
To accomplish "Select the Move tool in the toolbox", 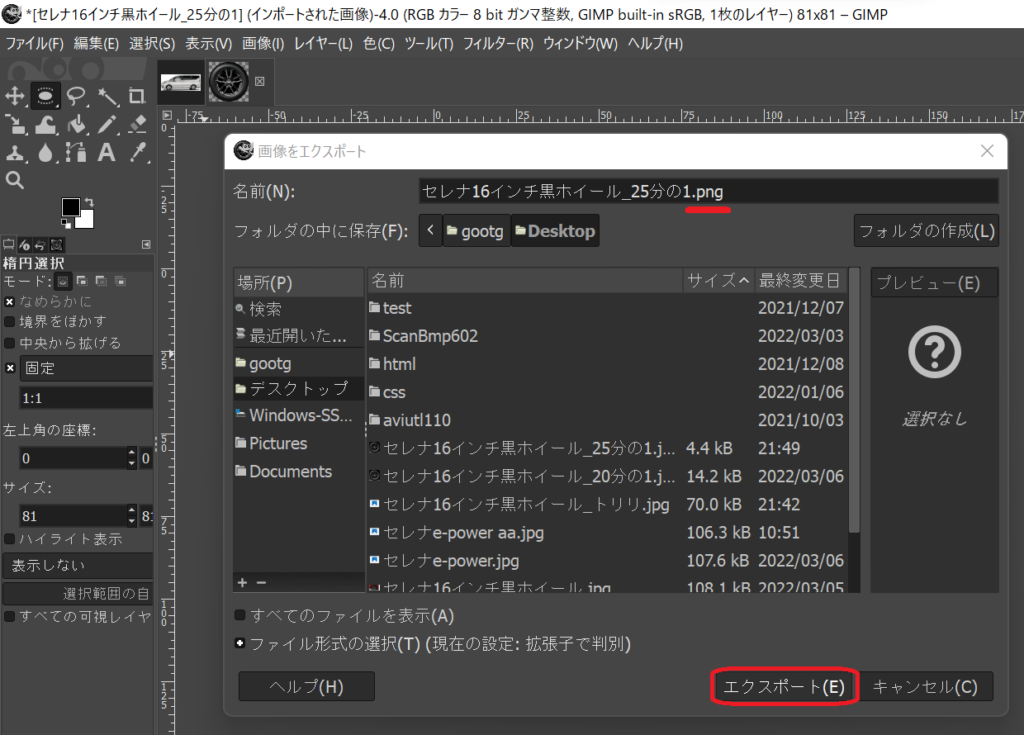I will coord(15,96).
